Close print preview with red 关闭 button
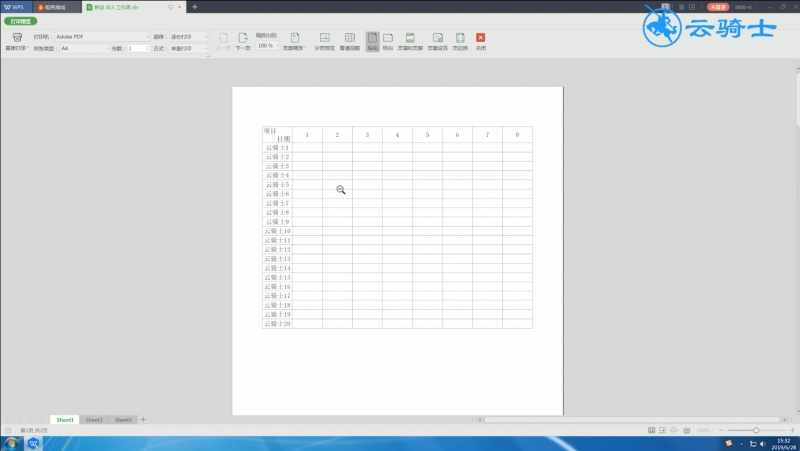 point(481,41)
